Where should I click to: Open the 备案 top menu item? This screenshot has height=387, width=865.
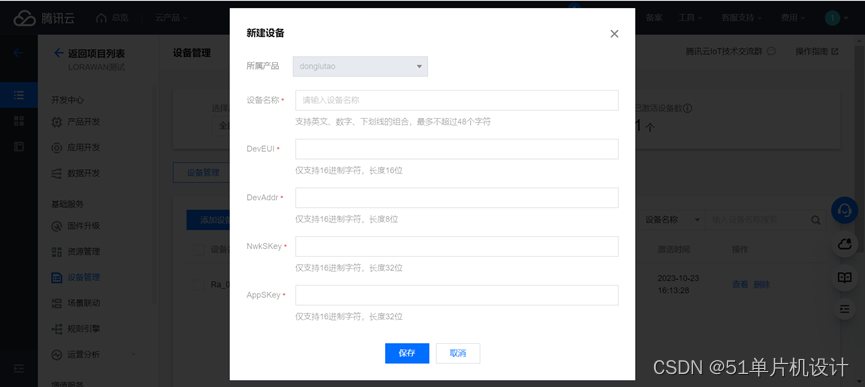coord(654,18)
